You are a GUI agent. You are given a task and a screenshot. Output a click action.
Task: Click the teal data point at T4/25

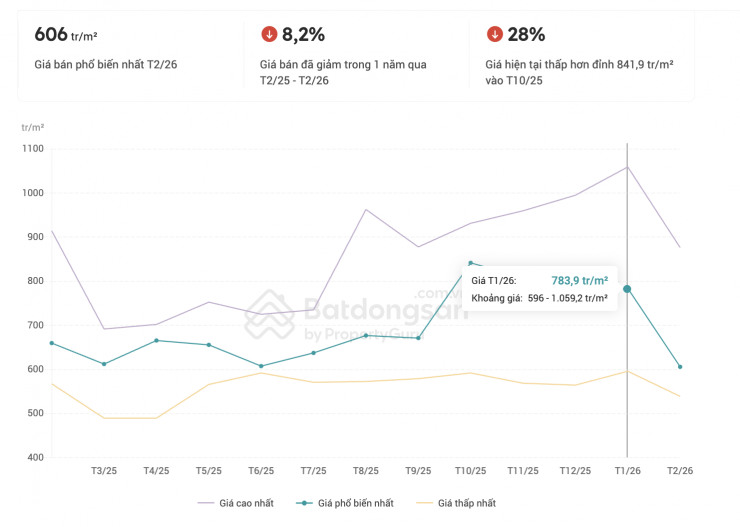pos(156,341)
